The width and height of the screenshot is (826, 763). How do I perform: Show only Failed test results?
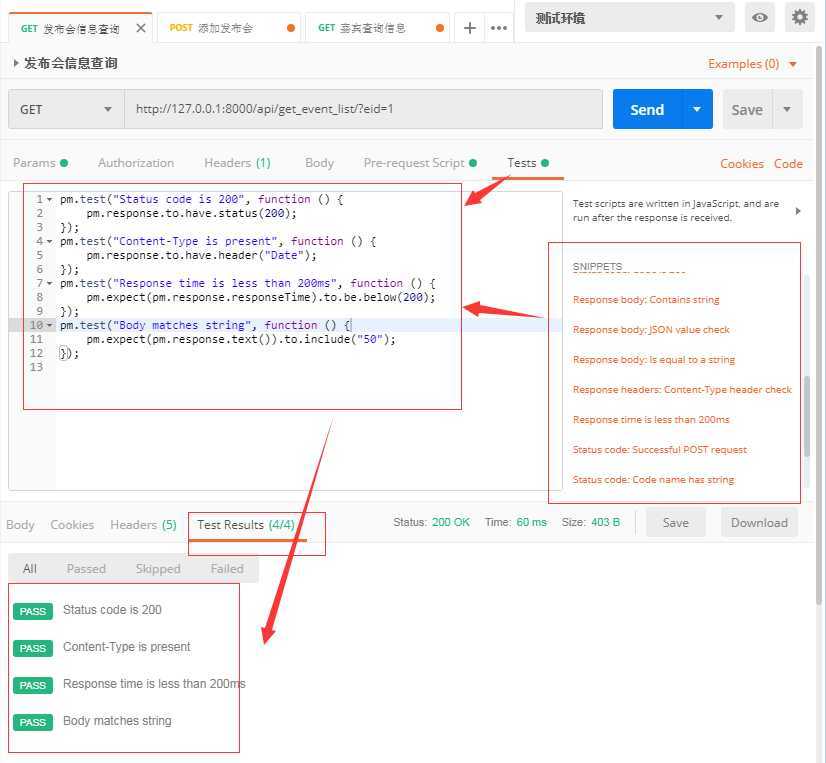227,568
